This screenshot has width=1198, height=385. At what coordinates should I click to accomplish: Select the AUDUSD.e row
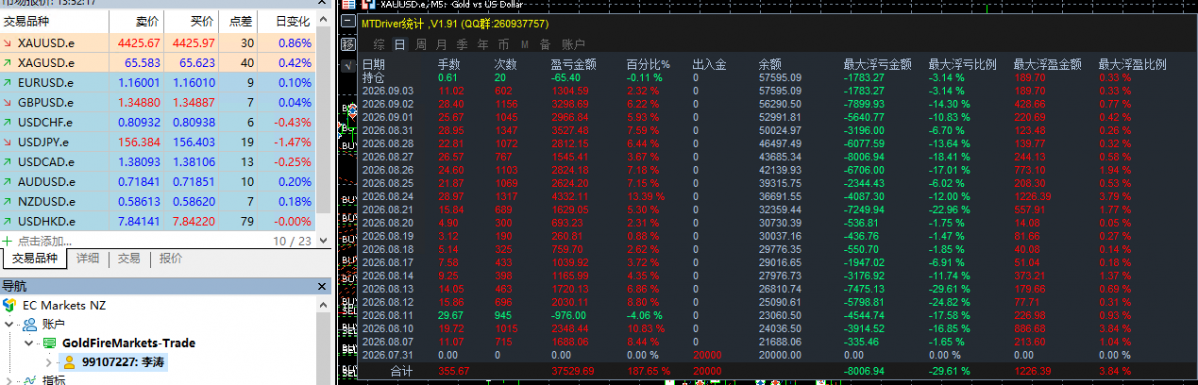point(157,182)
